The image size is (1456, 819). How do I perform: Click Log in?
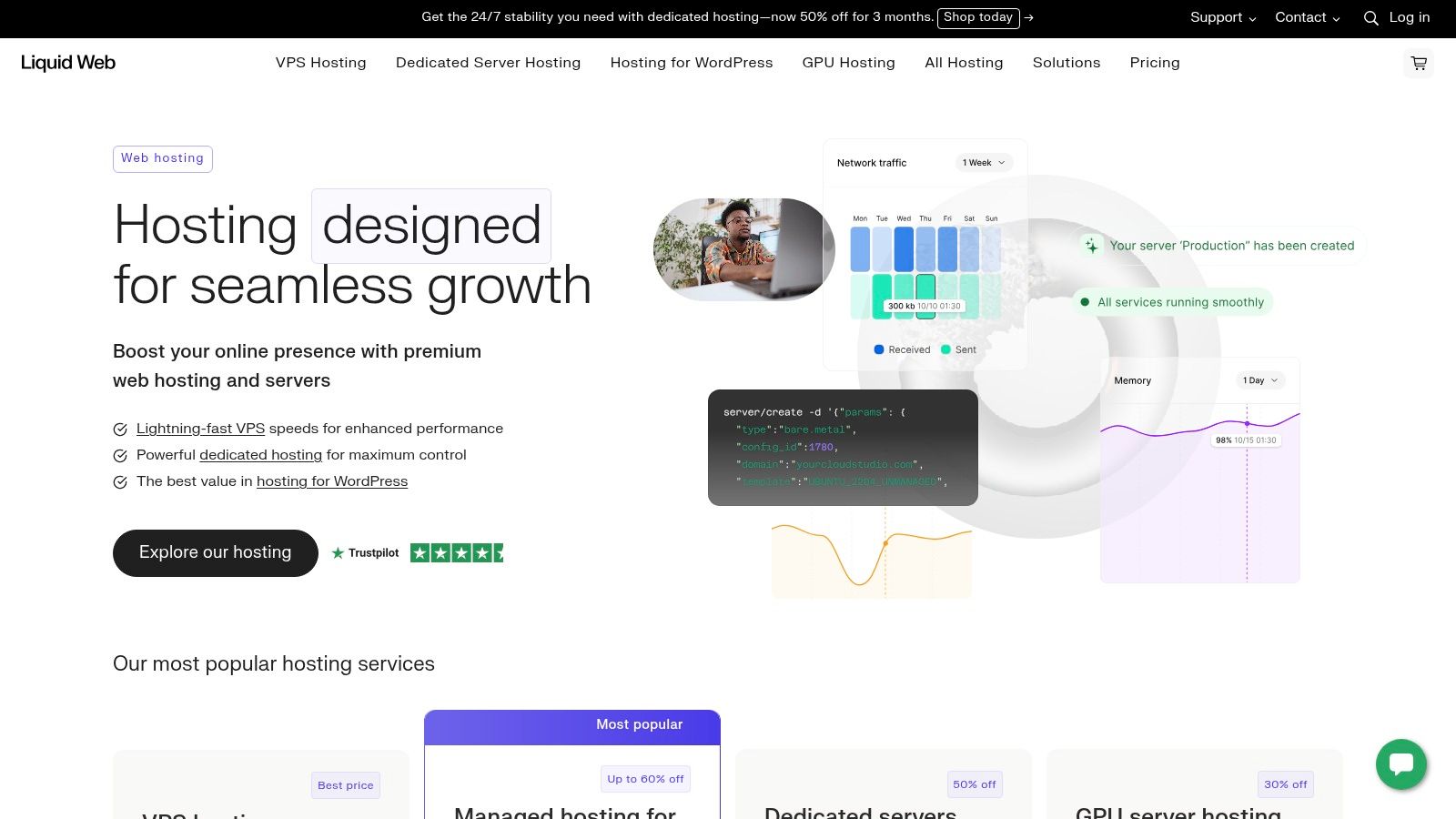tap(1410, 17)
